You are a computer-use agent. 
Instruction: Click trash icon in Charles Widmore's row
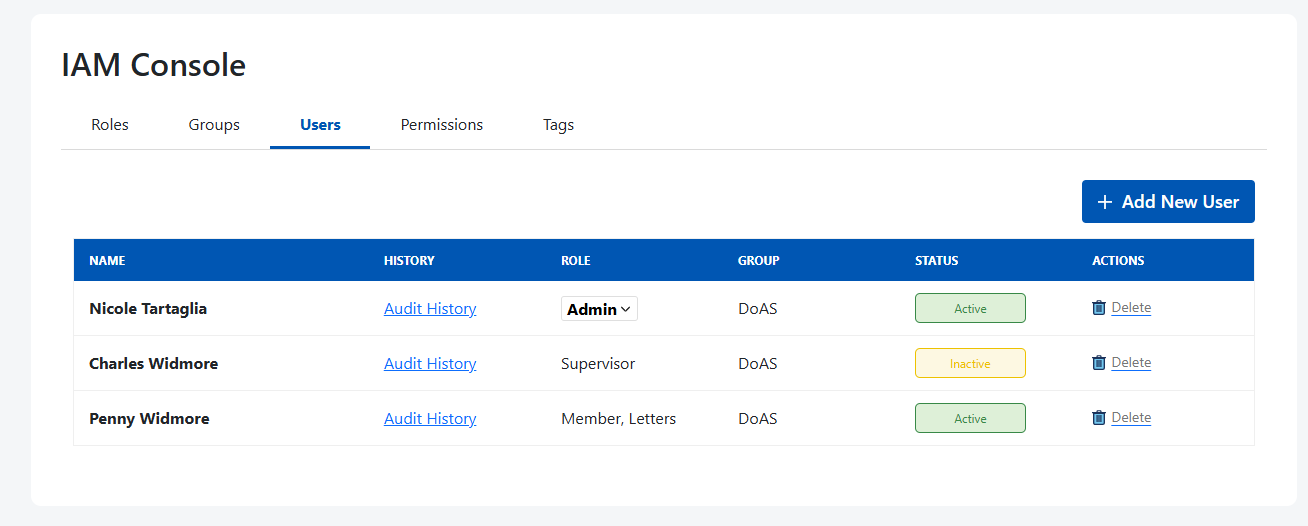(x=1099, y=363)
